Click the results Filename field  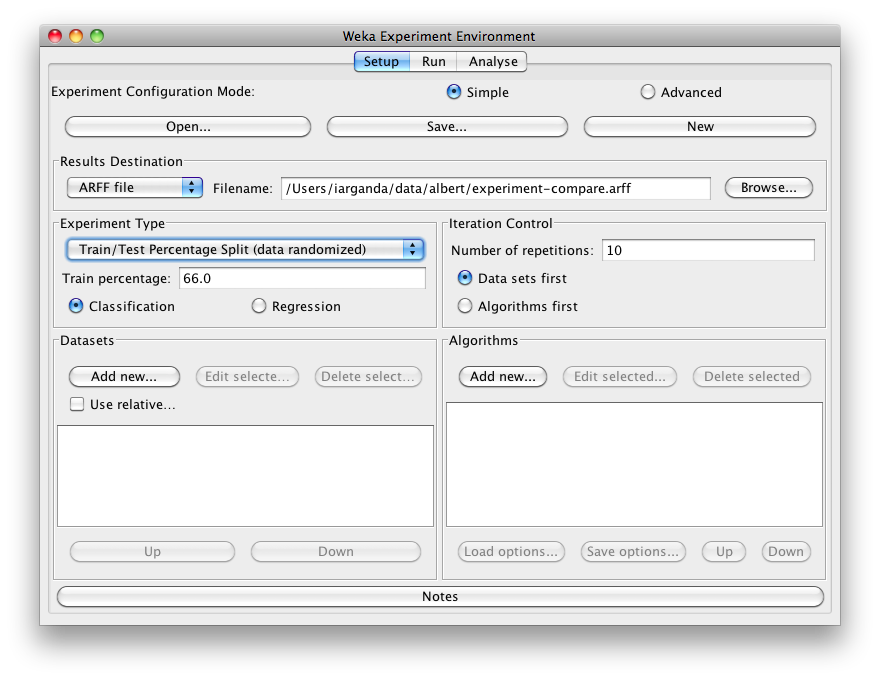pos(496,189)
